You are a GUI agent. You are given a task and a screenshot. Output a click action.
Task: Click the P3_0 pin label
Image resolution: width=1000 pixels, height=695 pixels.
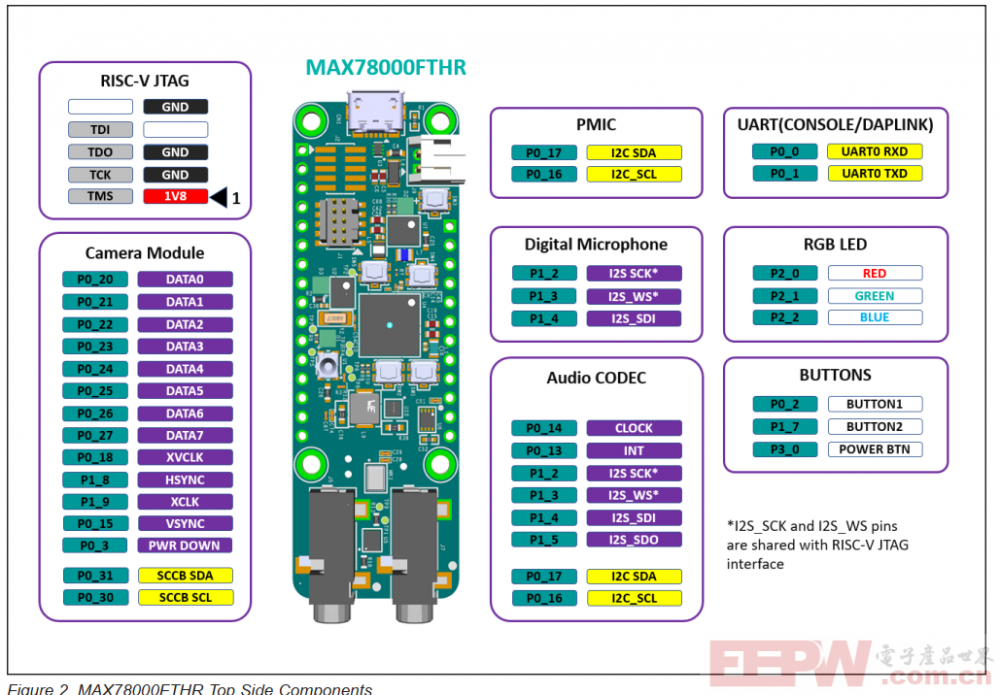(x=784, y=450)
